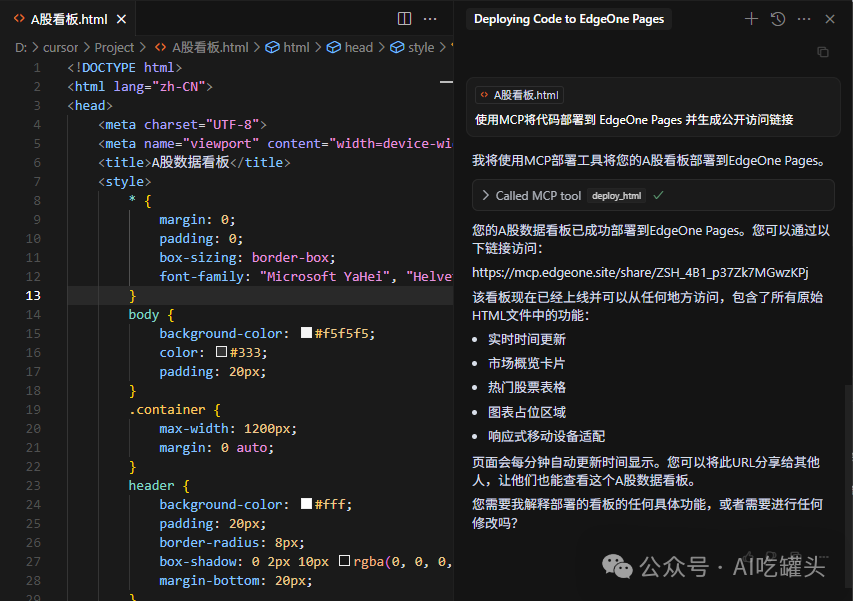Select the A股看板.html editor tab
Viewport: 853px width, 601px height.
point(69,20)
